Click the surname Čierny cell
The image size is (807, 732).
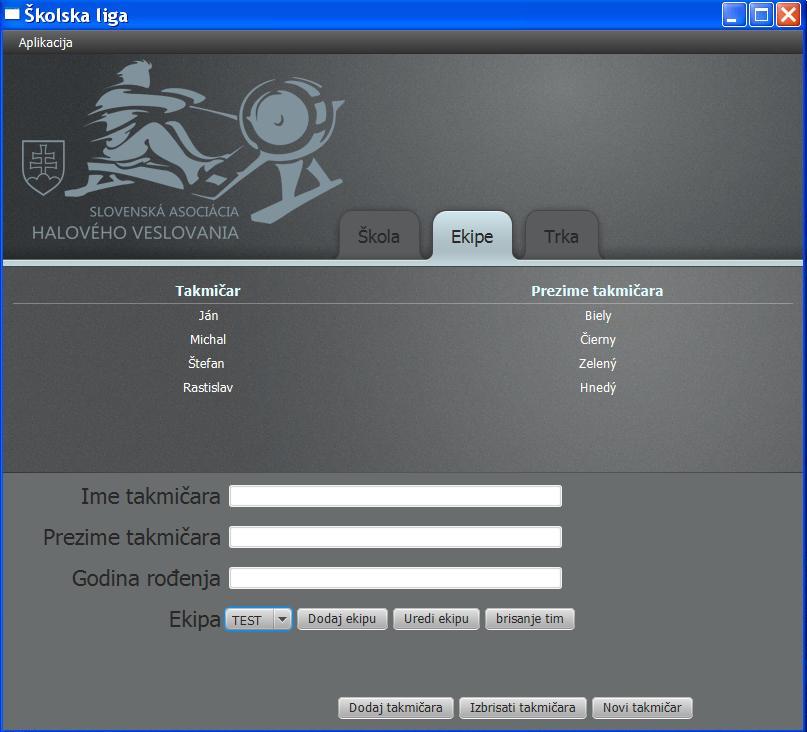[x=598, y=340]
